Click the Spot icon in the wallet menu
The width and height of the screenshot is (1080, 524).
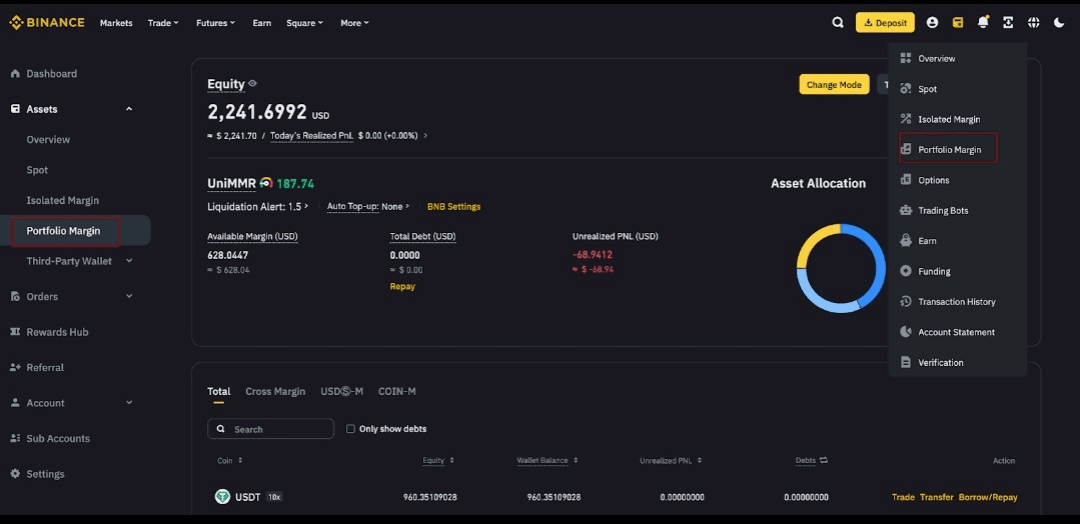pos(906,89)
